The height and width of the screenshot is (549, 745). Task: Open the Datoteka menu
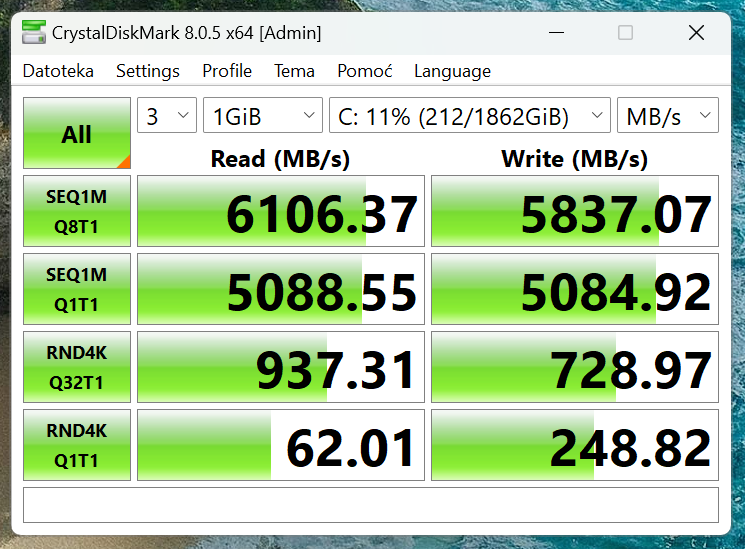click(58, 71)
